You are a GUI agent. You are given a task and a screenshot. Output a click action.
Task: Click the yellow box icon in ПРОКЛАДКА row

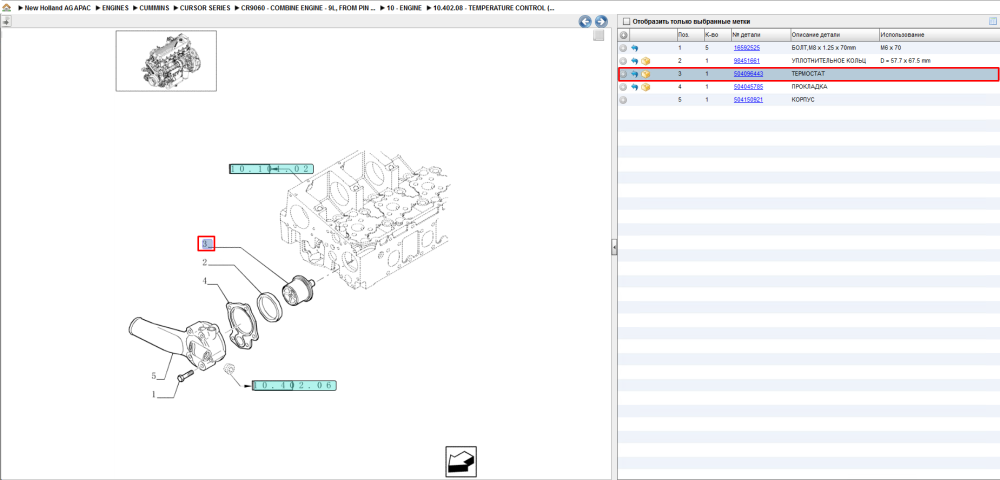645,87
